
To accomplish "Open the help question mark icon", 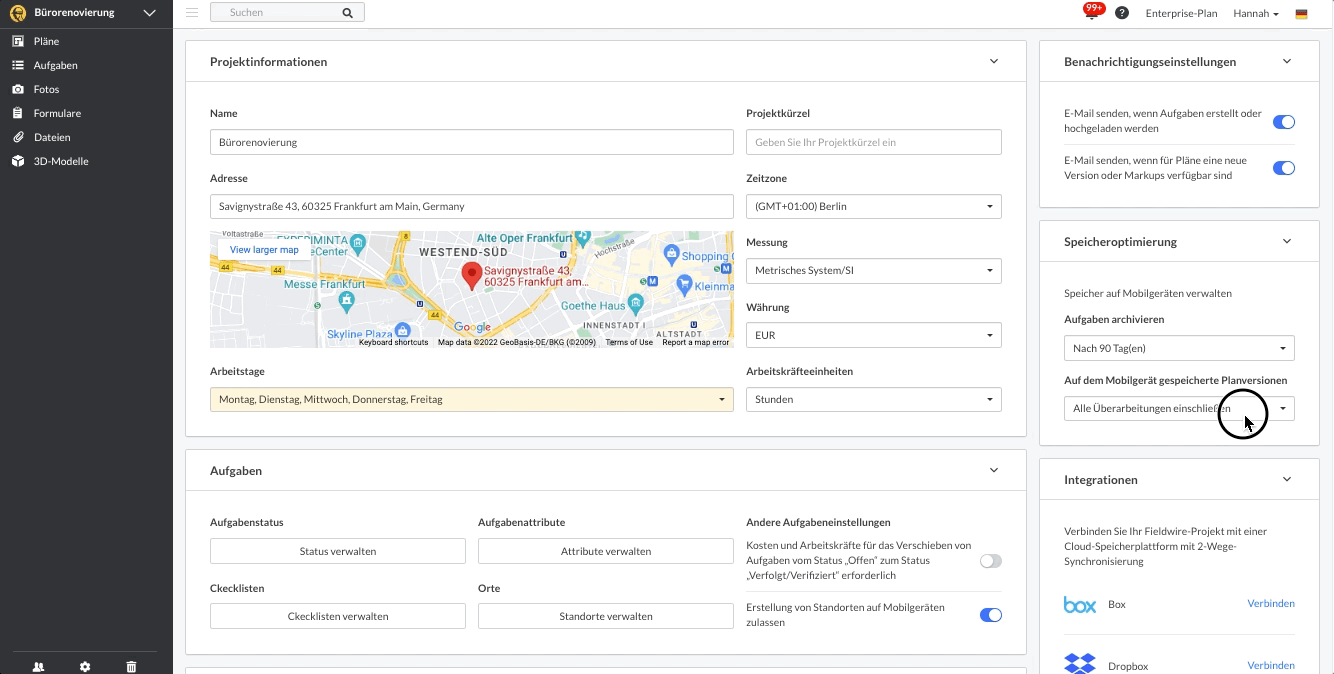I will pyautogui.click(x=1122, y=13).
